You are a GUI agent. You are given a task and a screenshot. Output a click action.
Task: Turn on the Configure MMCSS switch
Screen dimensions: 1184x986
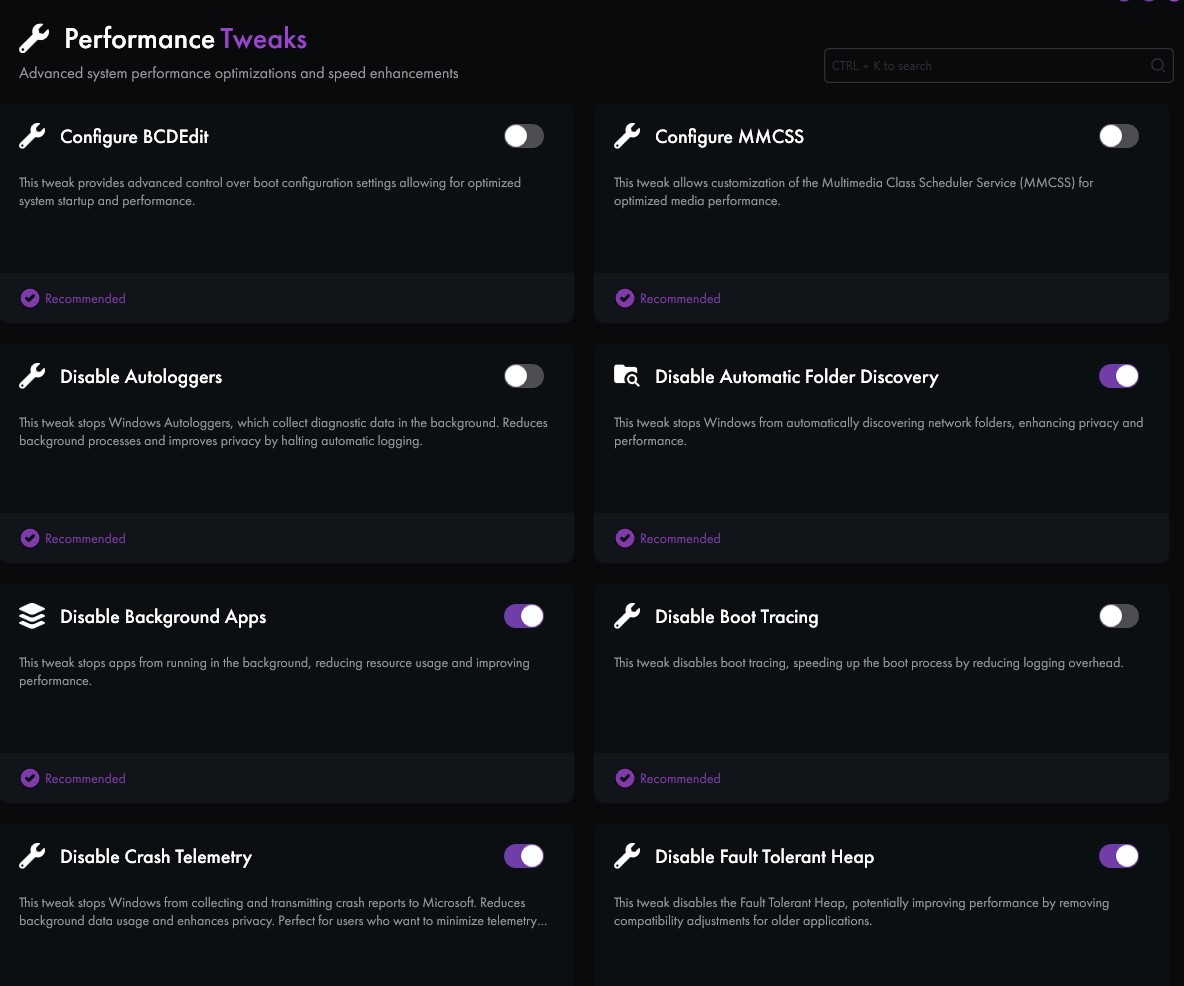click(1118, 136)
